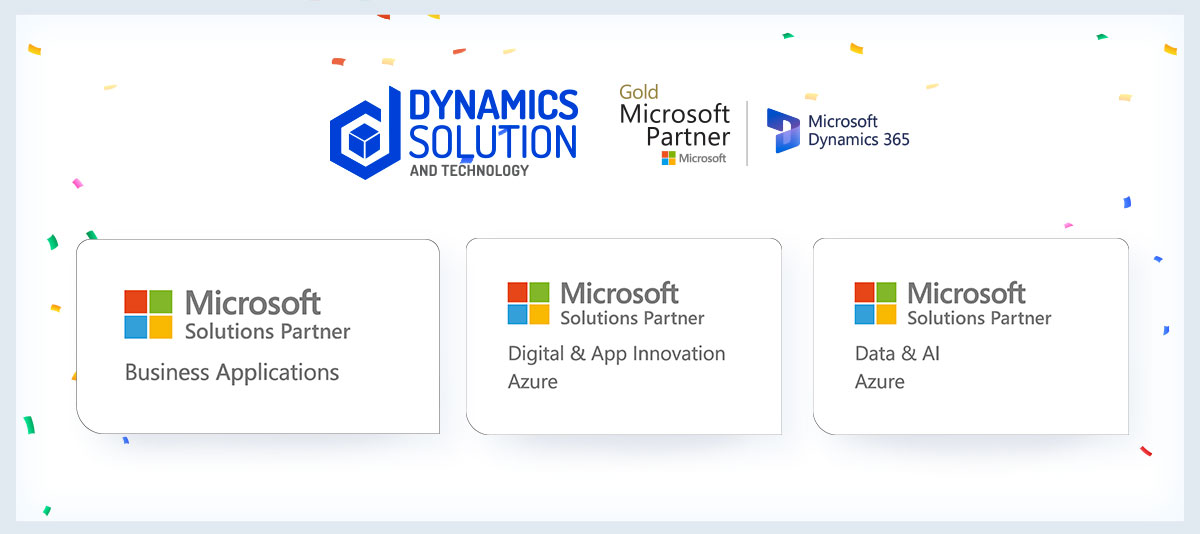Click 'Microsoft' wordmark in Business Applications card

pos(253,302)
